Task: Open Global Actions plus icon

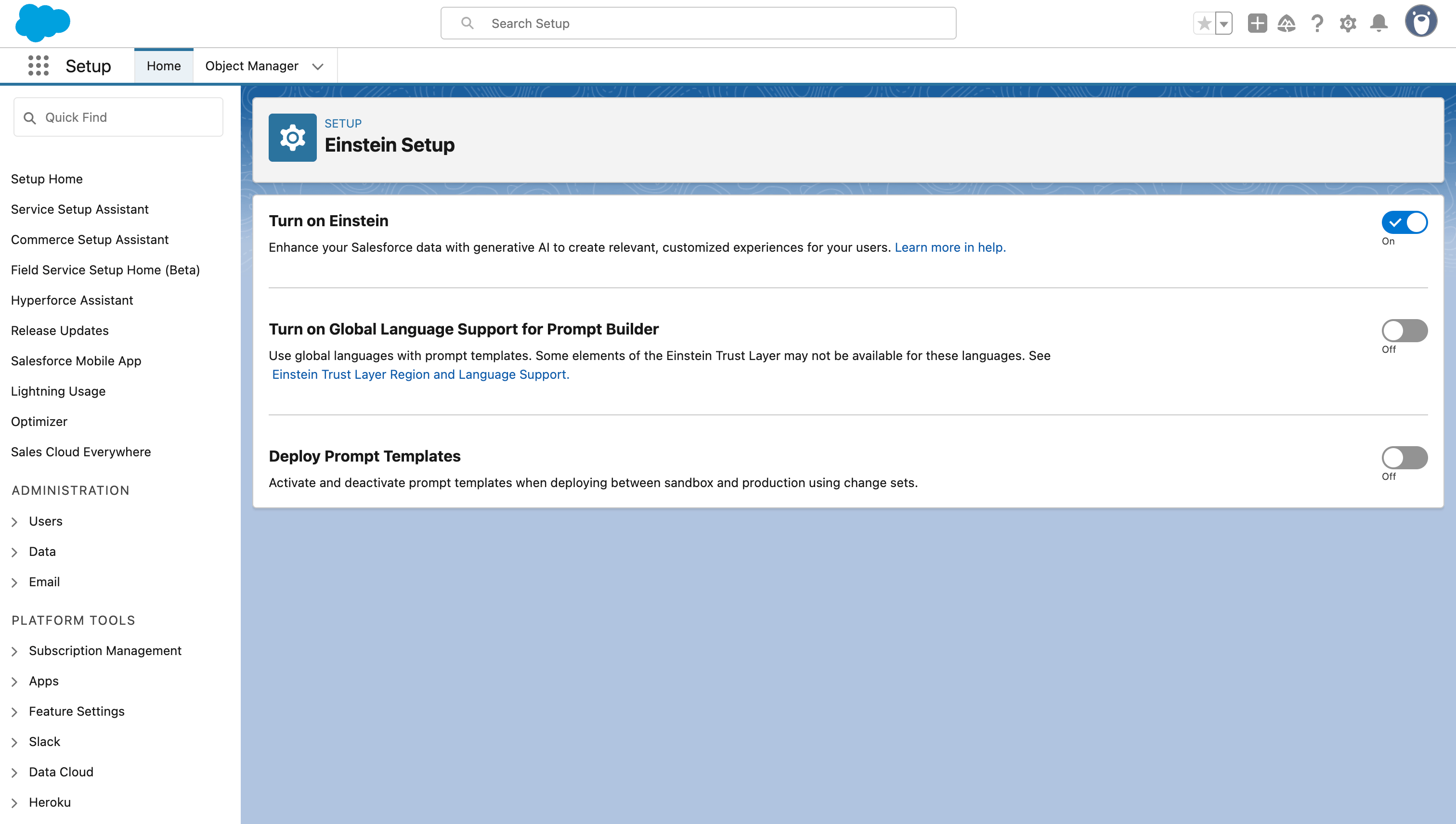Action: click(x=1257, y=24)
